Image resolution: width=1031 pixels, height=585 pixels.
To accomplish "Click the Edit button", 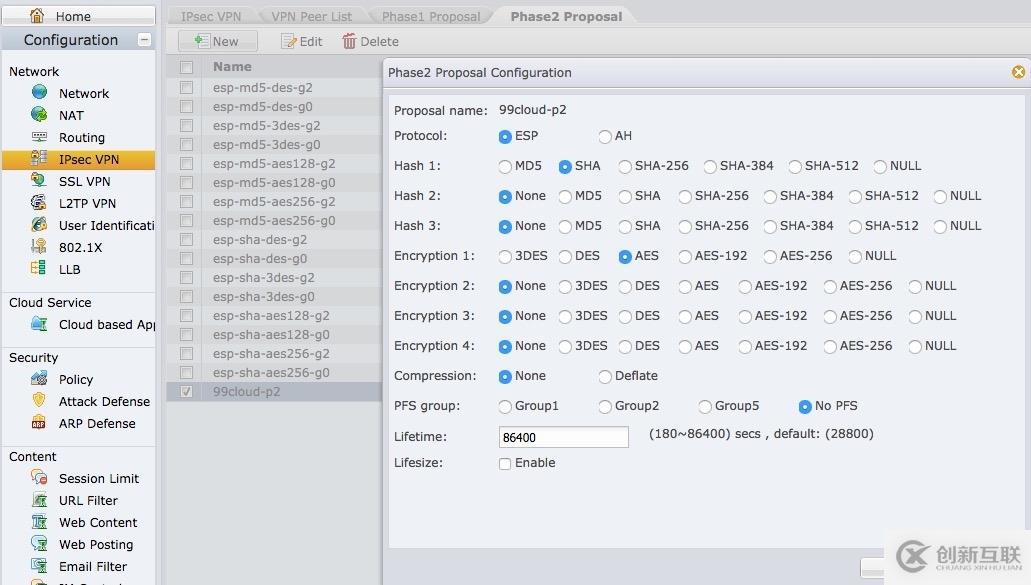I will (302, 41).
